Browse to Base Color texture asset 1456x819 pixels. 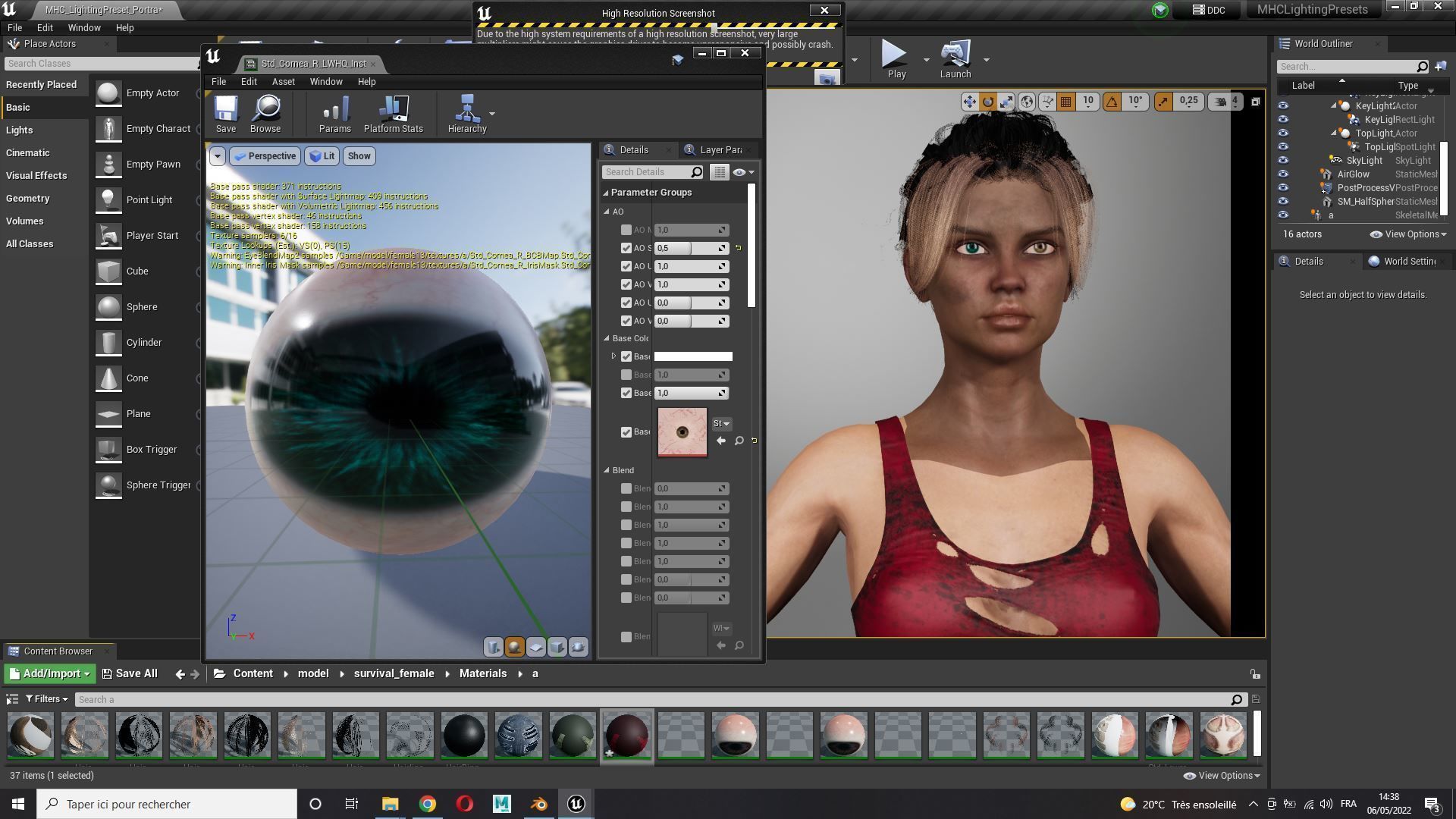tap(739, 441)
